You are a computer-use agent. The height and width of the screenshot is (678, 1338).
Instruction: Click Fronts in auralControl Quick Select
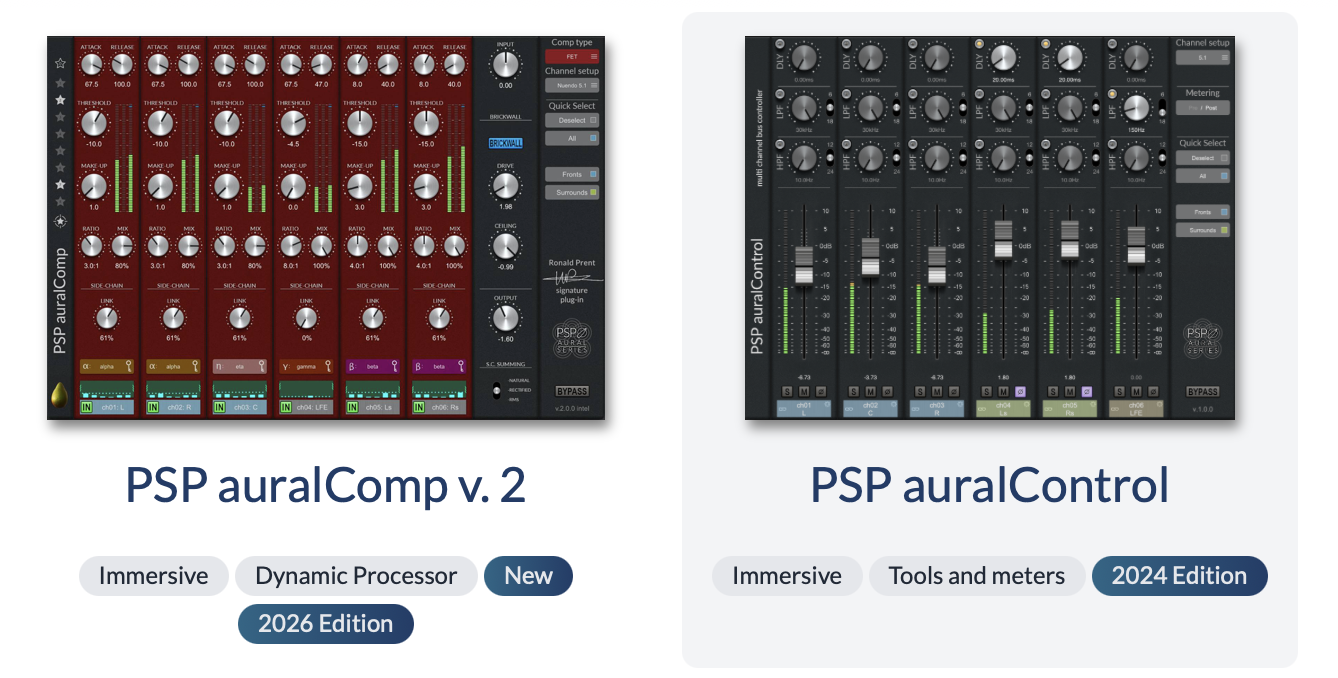pos(1203,212)
